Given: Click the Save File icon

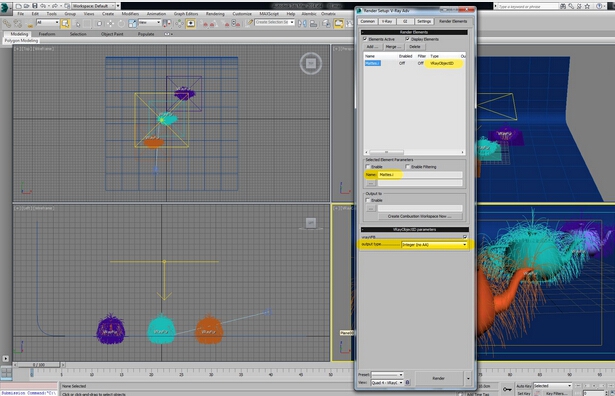Looking at the screenshot, I should [x=35, y=6].
